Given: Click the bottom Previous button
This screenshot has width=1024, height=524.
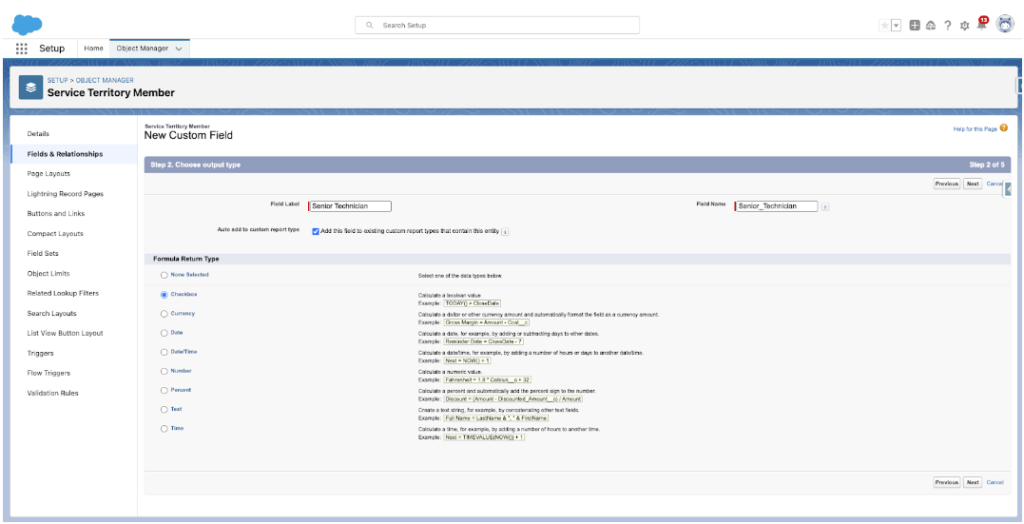Looking at the screenshot, I should coord(946,482).
